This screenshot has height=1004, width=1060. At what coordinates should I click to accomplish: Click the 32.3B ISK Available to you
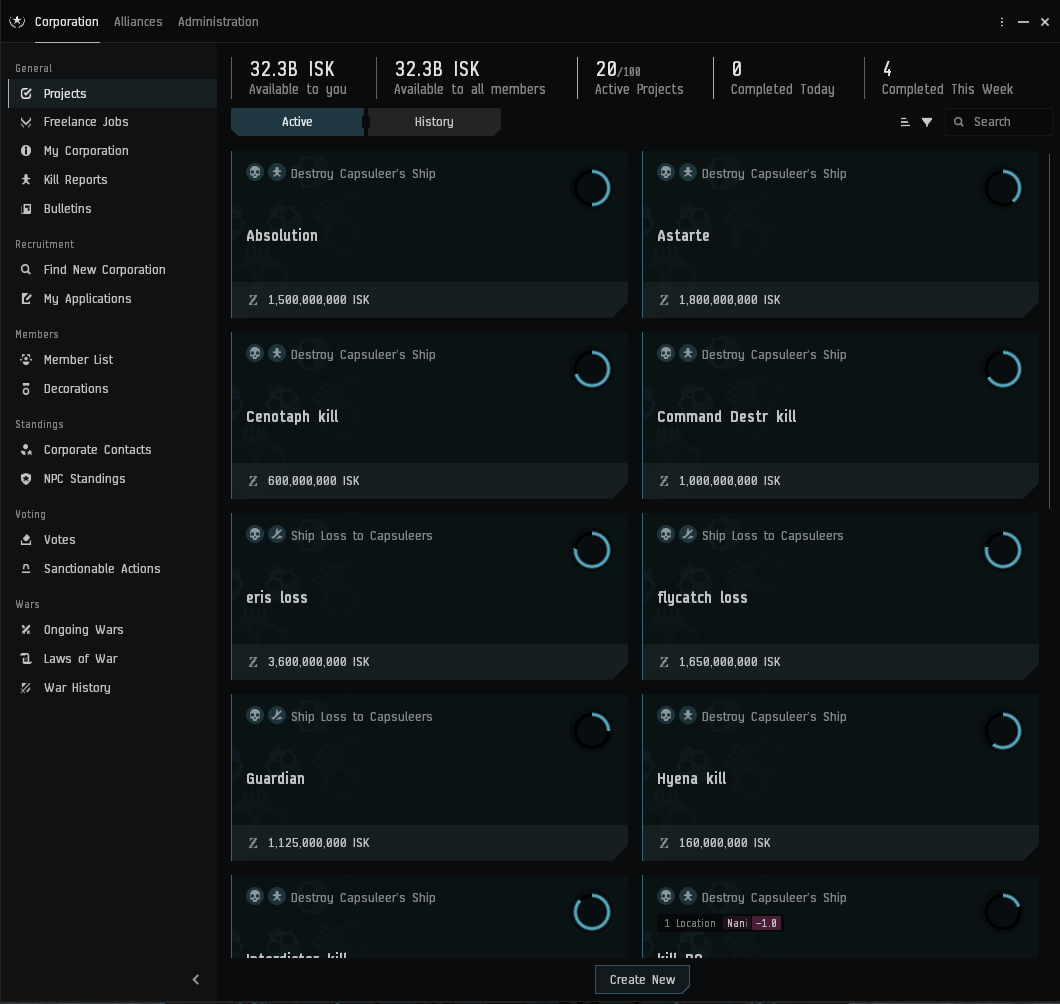tap(297, 78)
